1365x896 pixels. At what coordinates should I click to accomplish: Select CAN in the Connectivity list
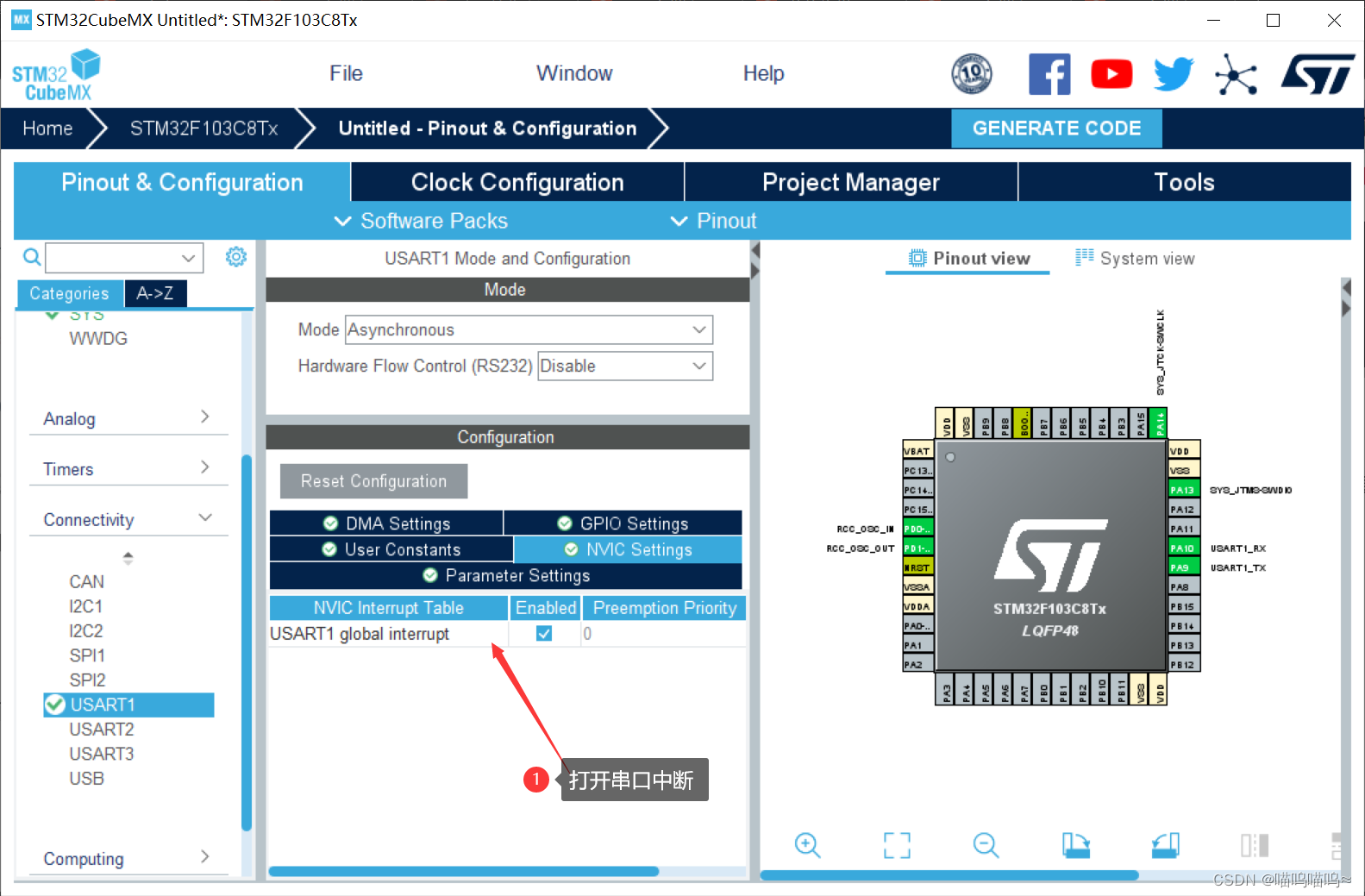(86, 582)
